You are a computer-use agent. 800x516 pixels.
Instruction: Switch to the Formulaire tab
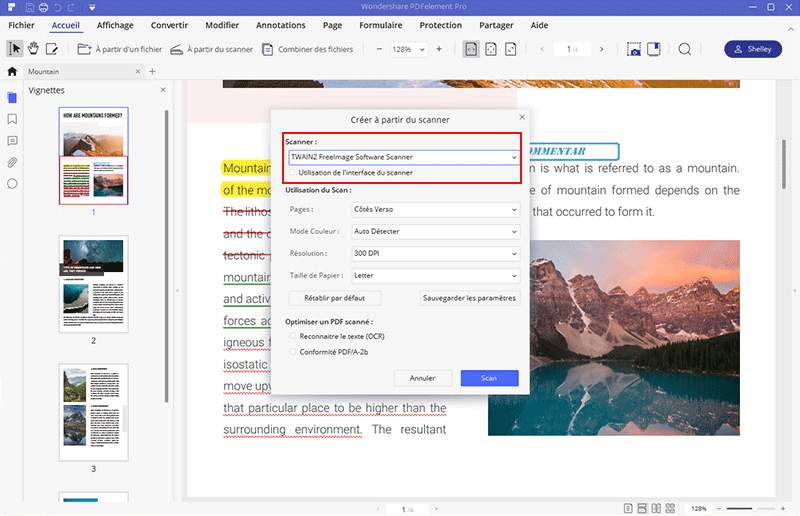381,25
